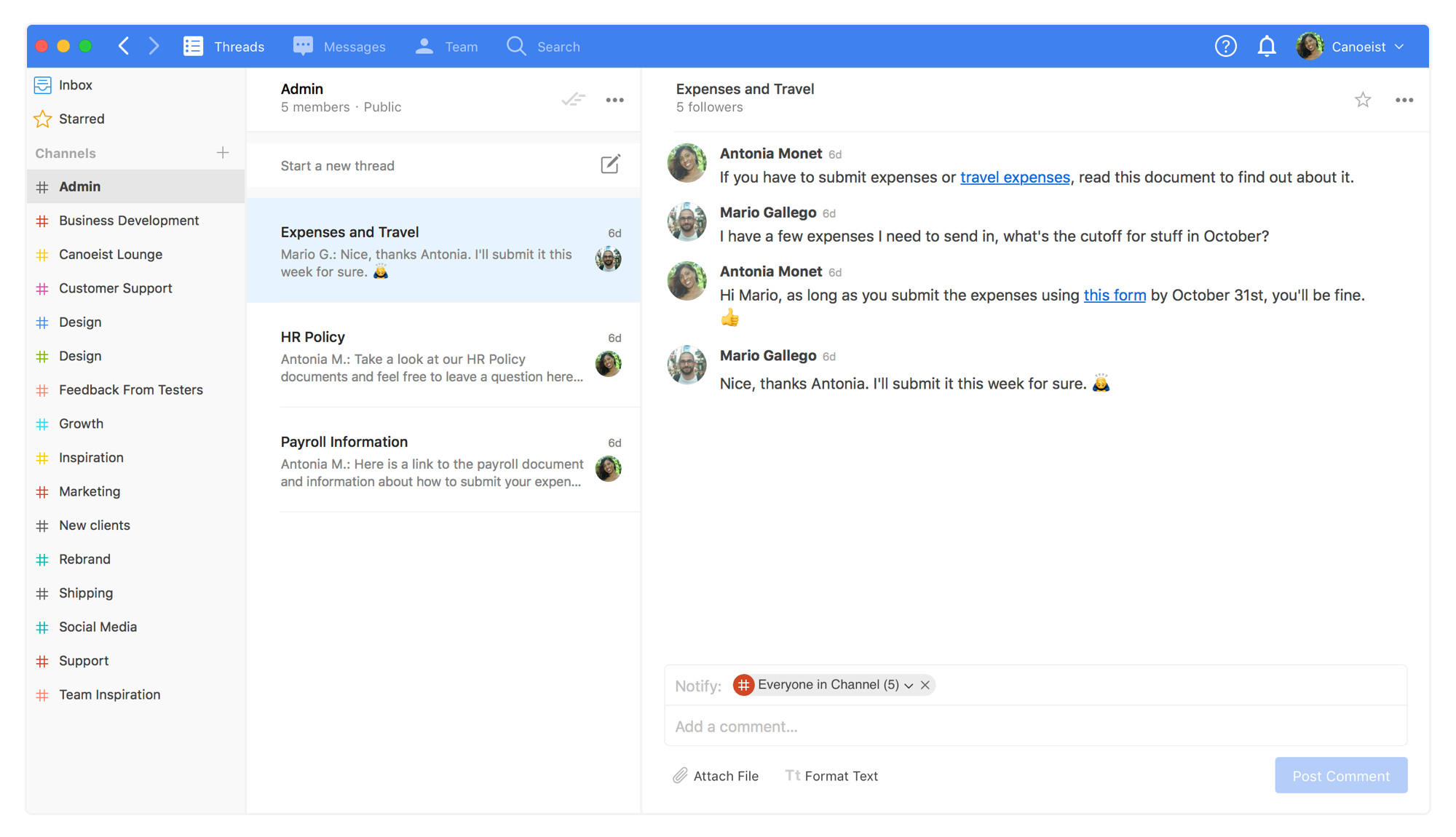Select the orange Feedback From Testers channel
Image resolution: width=1456 pixels, height=837 pixels.
pos(131,390)
